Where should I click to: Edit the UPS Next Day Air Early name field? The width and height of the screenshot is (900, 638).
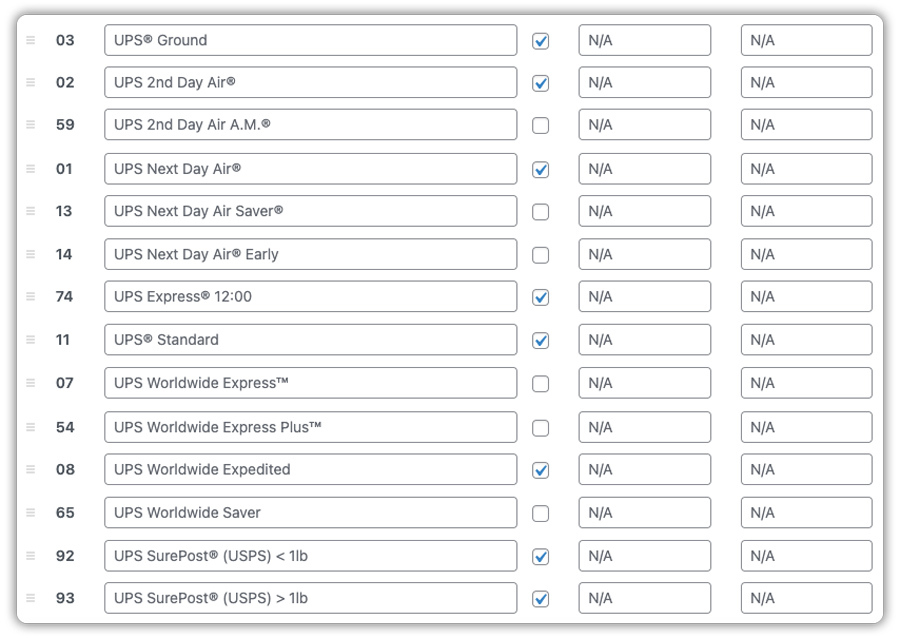311,254
